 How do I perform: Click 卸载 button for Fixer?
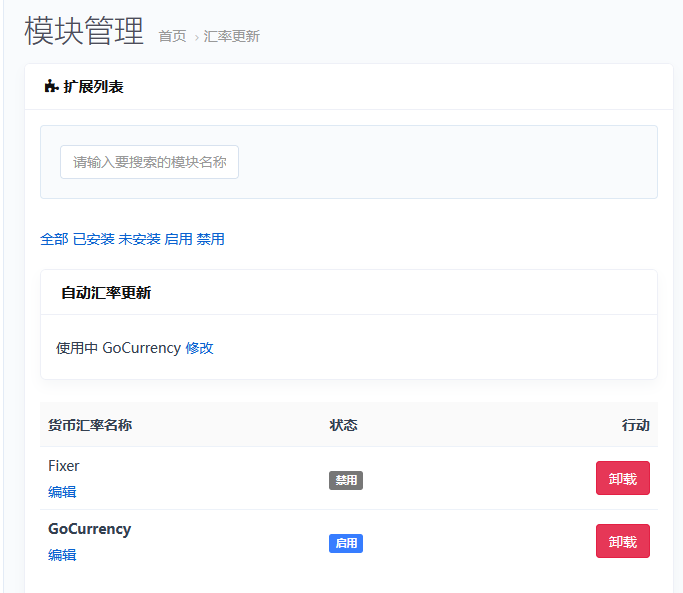point(622,478)
